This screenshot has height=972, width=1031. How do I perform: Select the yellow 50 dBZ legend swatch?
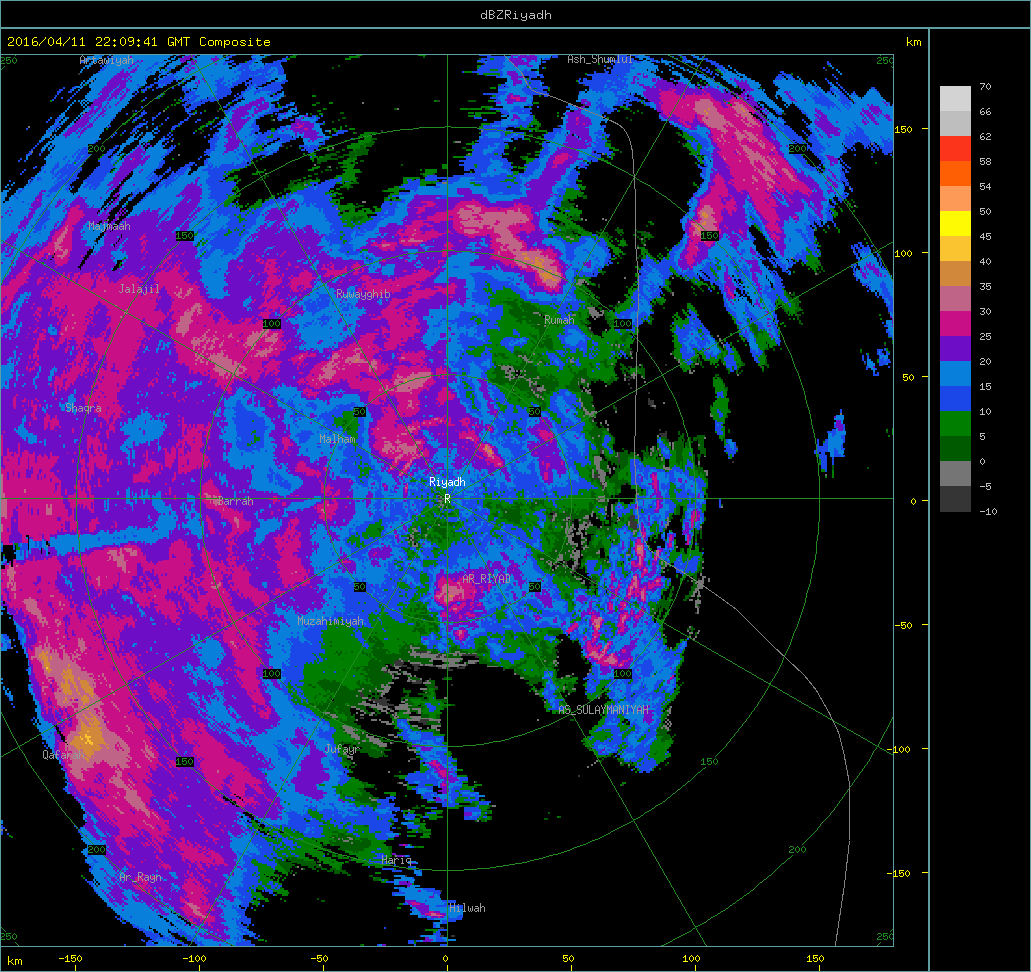pyautogui.click(x=955, y=223)
